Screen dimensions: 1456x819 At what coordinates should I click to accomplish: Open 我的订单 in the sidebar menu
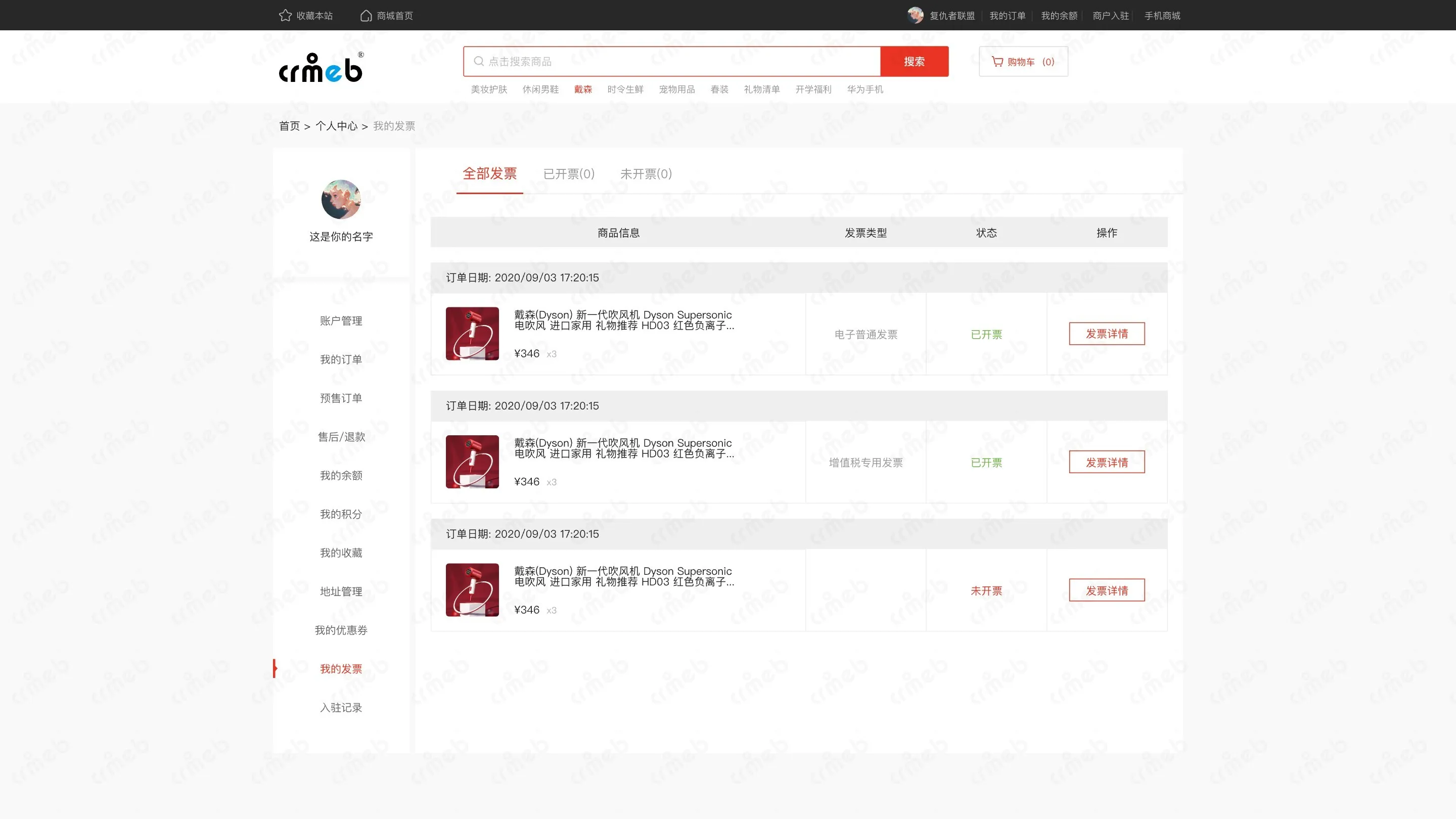[341, 359]
